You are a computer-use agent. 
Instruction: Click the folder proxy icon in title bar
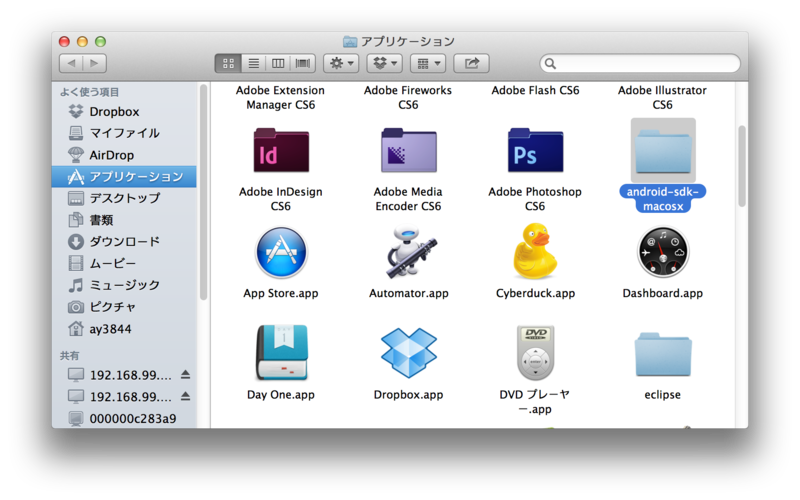coord(350,41)
